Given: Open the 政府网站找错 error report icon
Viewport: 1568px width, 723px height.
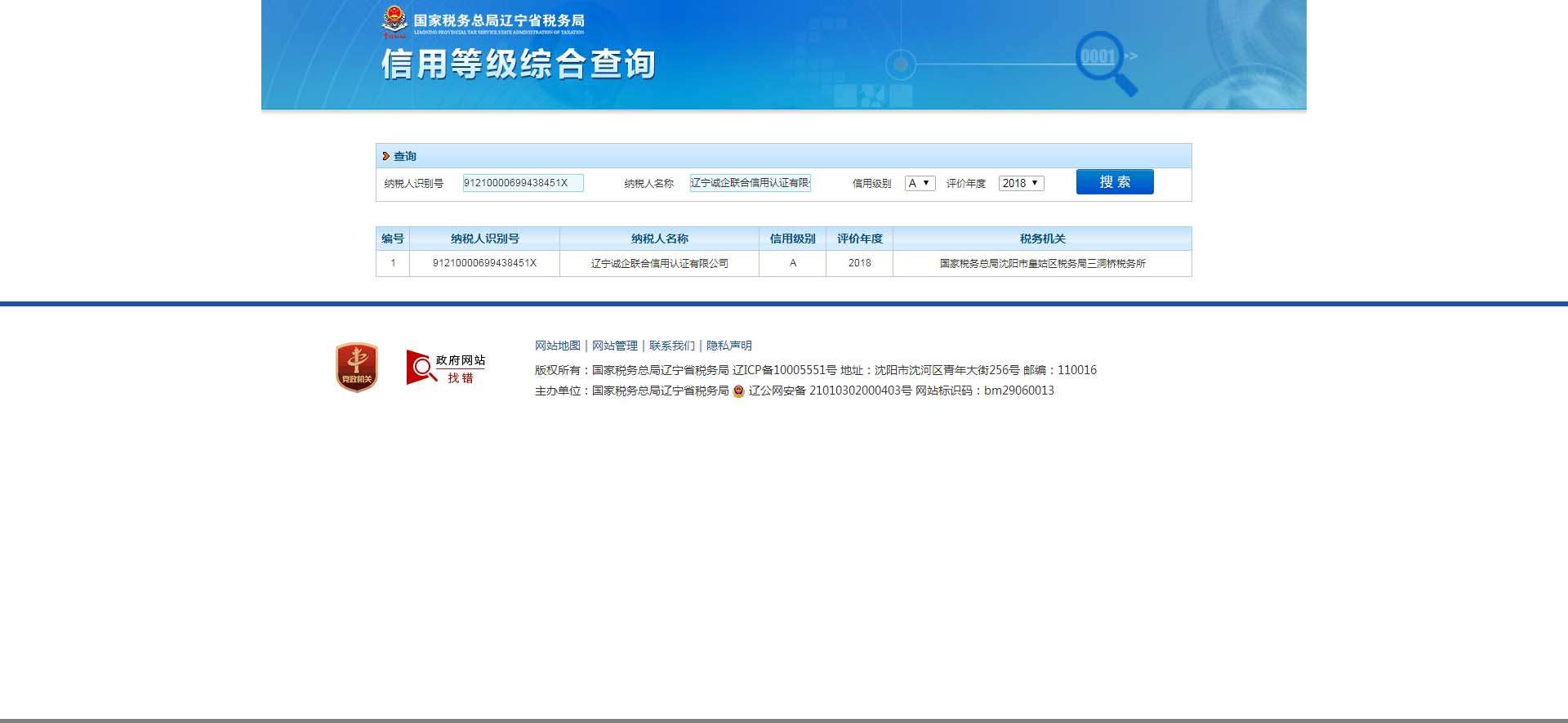Looking at the screenshot, I should (446, 368).
